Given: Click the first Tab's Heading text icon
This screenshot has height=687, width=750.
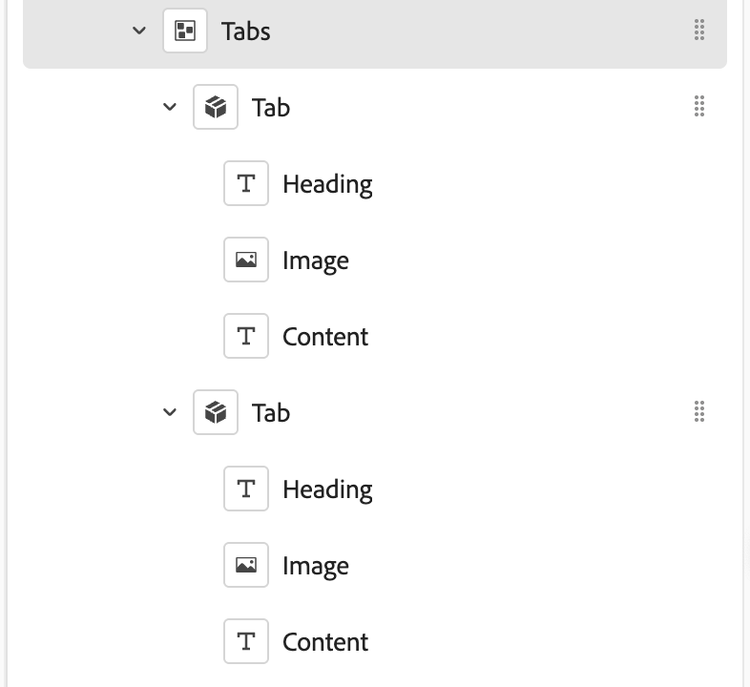Looking at the screenshot, I should click(246, 184).
